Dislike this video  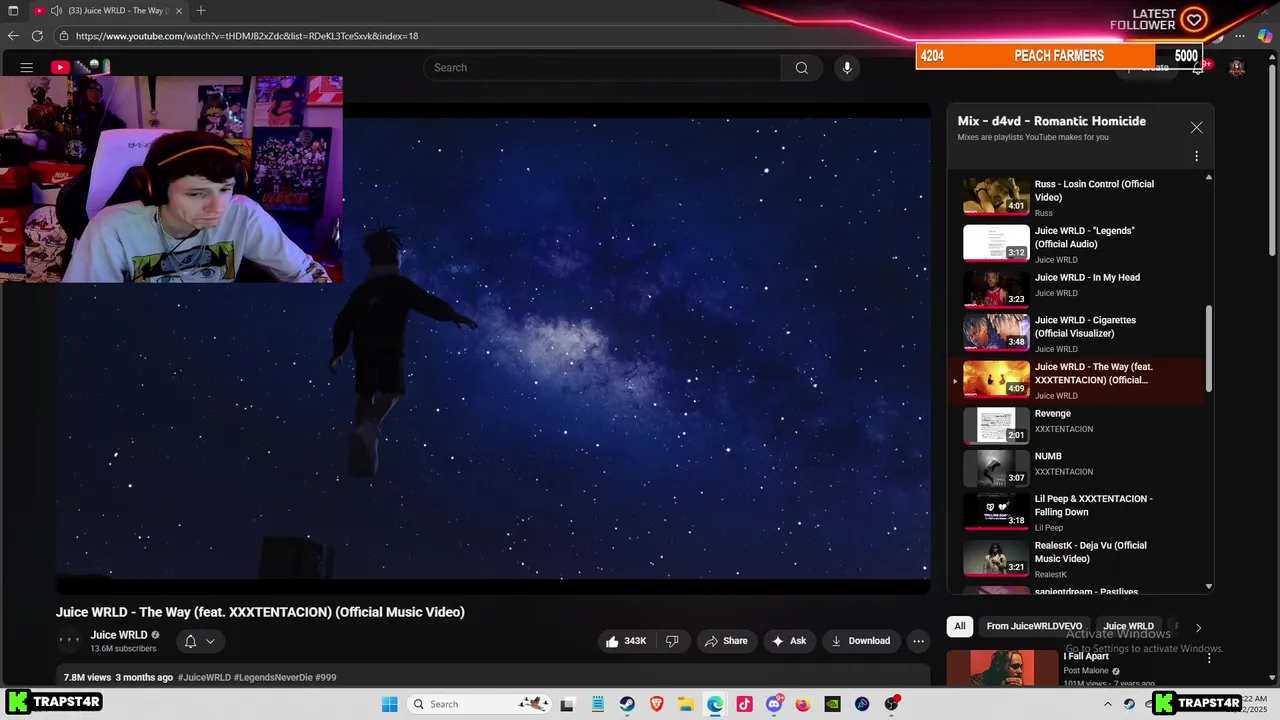point(672,641)
